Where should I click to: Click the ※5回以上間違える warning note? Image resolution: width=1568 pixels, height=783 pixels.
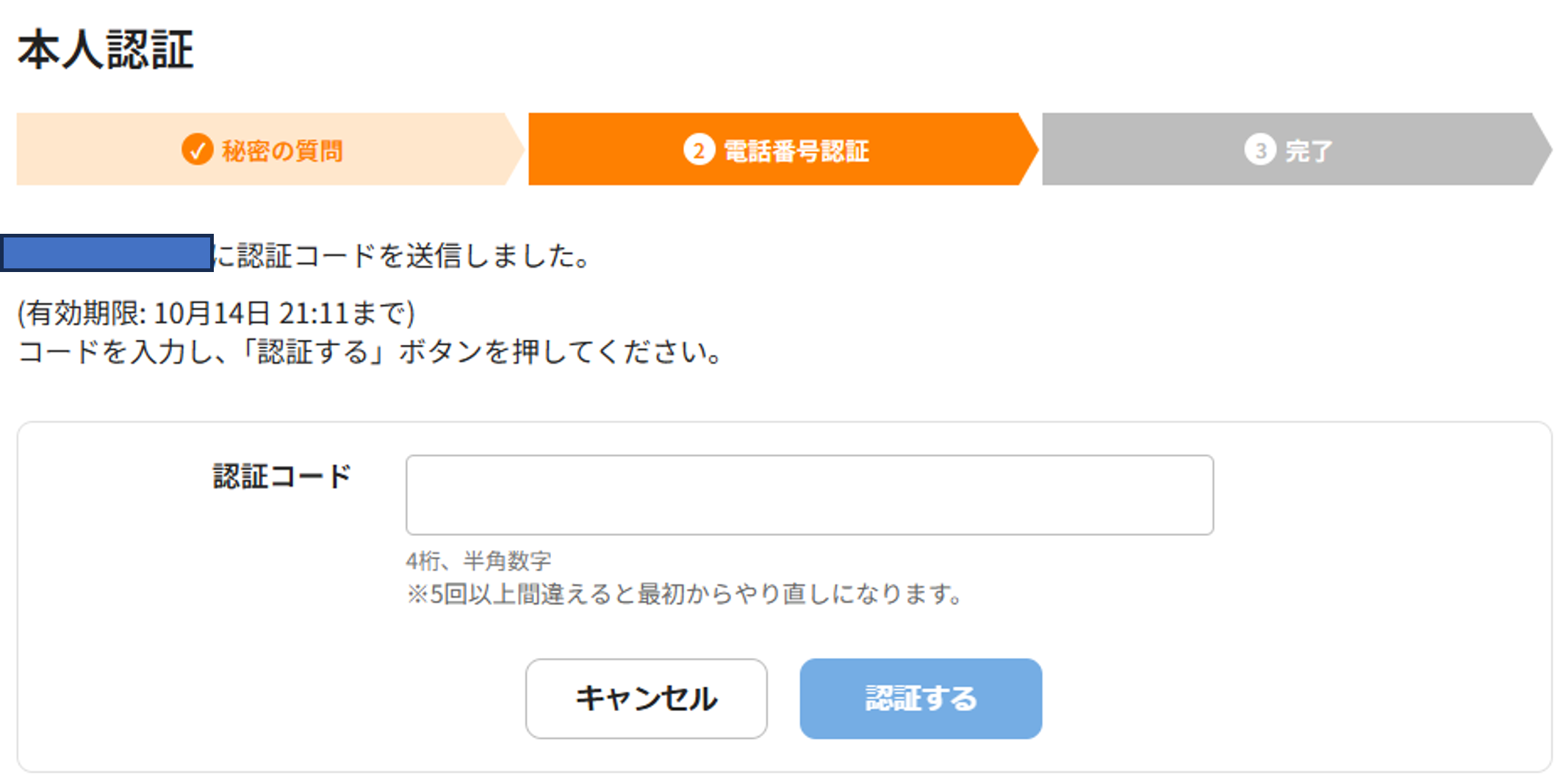pyautogui.click(x=685, y=593)
